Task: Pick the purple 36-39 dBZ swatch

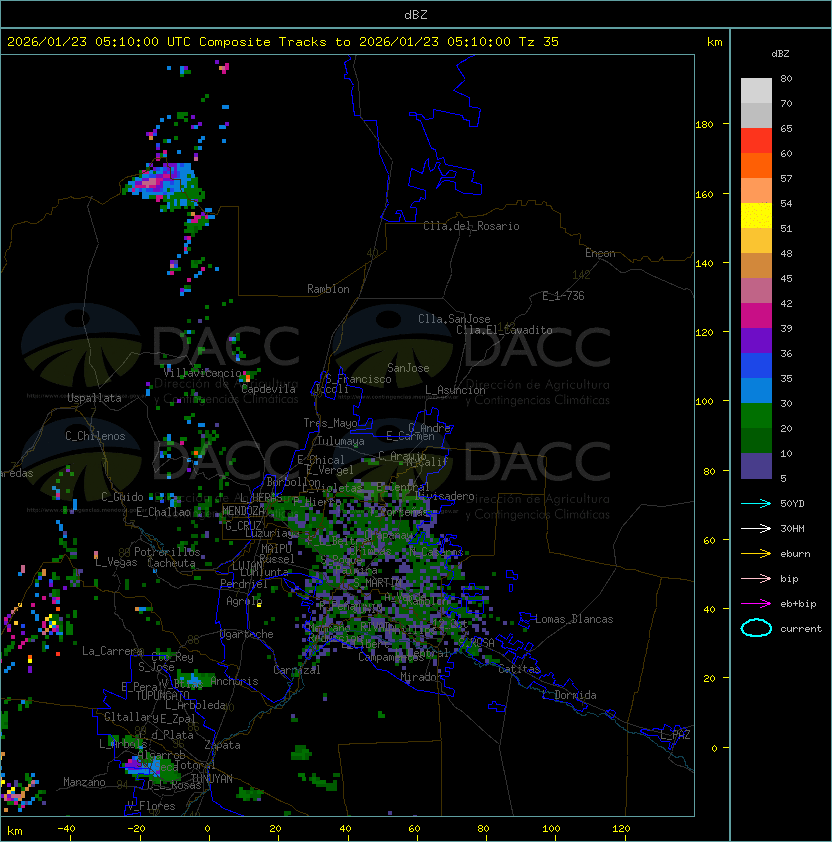Action: [756, 341]
